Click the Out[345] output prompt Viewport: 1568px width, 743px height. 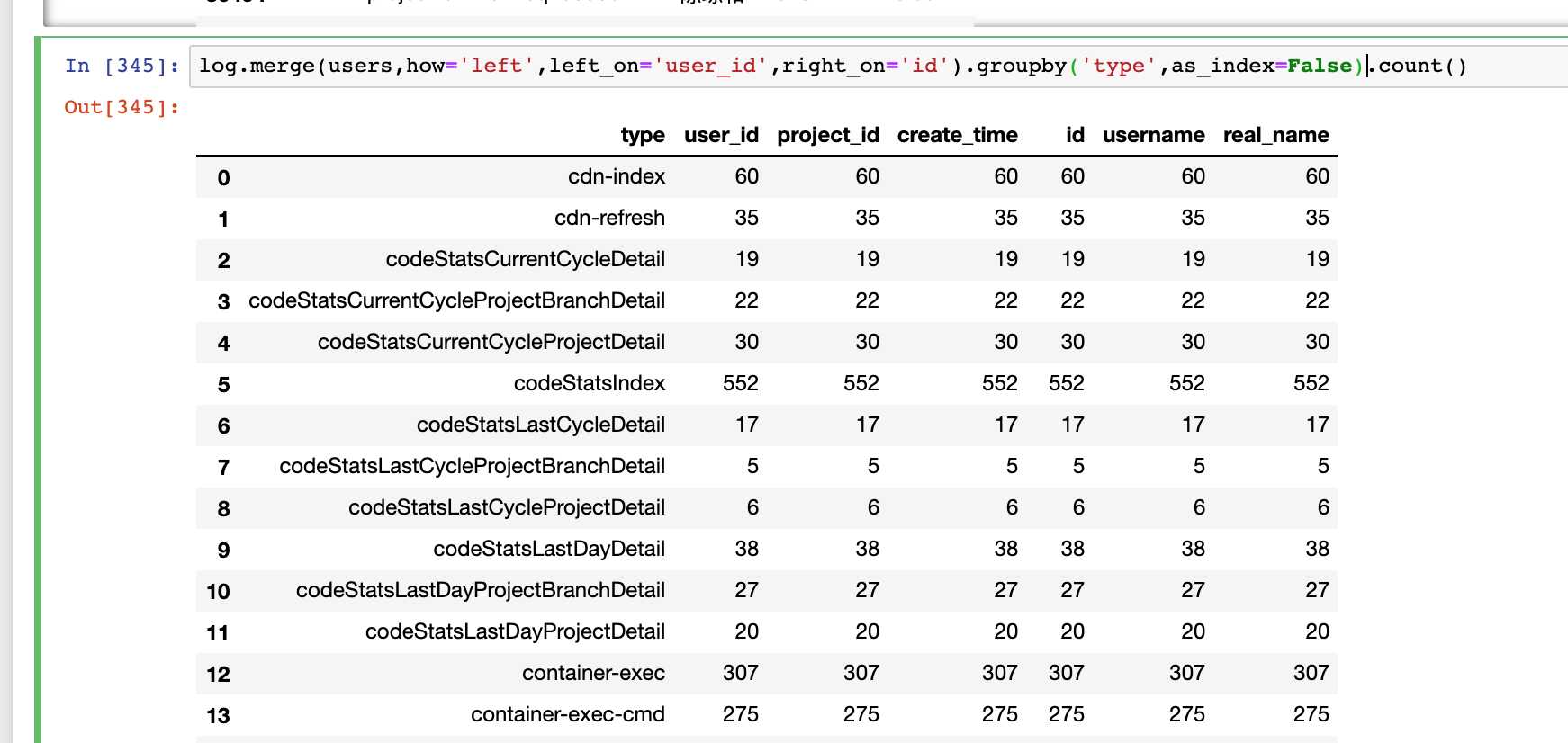pyautogui.click(x=122, y=108)
